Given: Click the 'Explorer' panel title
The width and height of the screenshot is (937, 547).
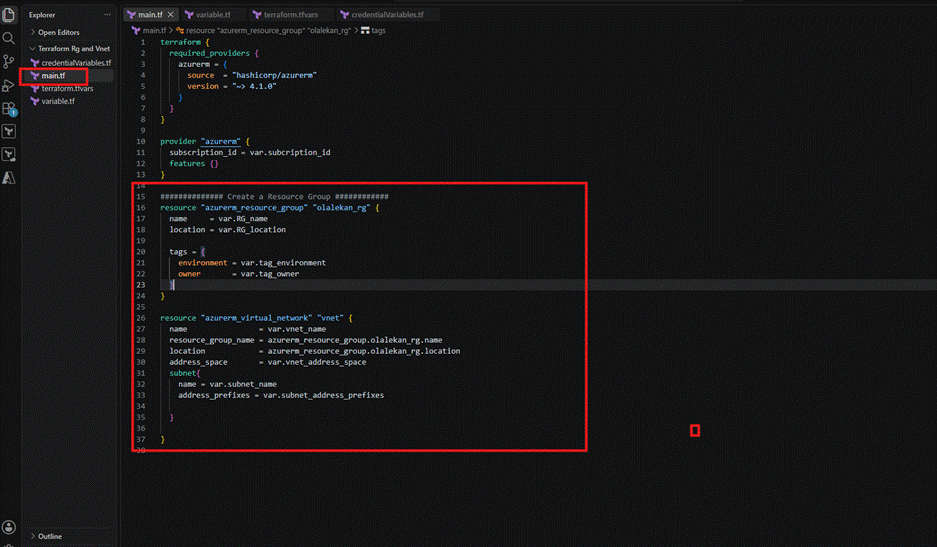Looking at the screenshot, I should [x=42, y=15].
